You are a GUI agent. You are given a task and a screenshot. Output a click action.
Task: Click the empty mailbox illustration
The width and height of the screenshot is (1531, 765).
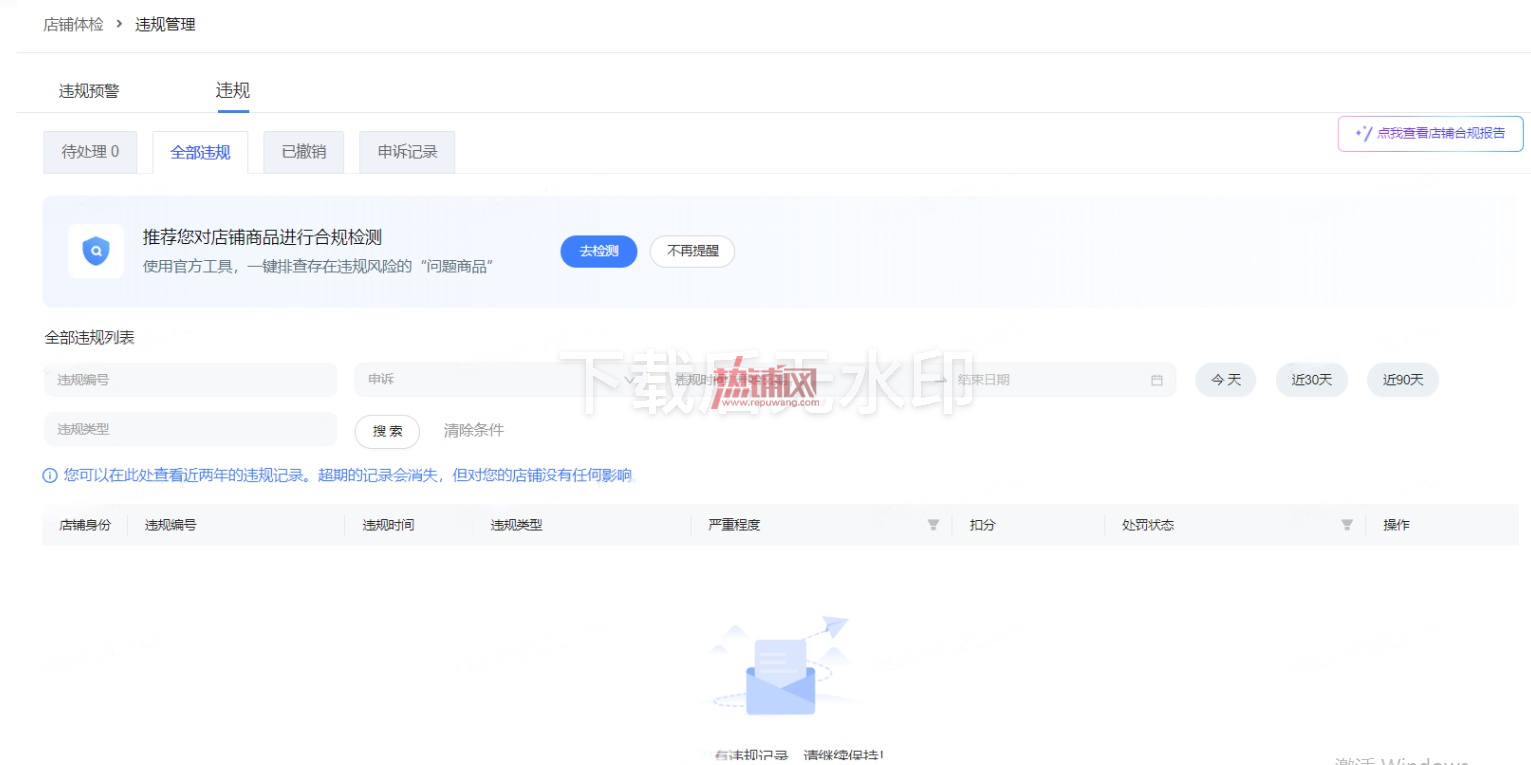781,665
